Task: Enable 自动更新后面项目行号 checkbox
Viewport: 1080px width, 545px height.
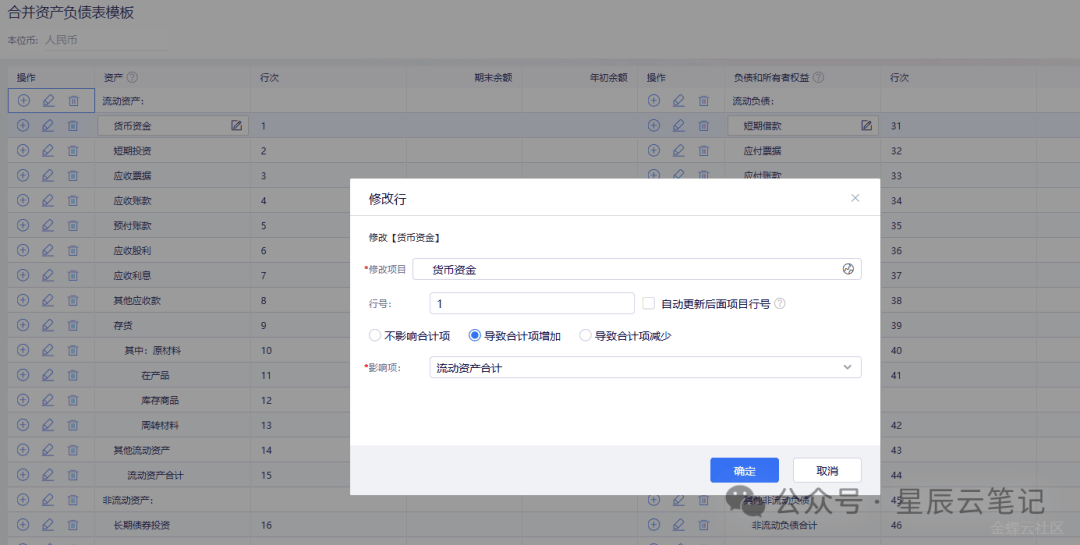Action: 649,303
